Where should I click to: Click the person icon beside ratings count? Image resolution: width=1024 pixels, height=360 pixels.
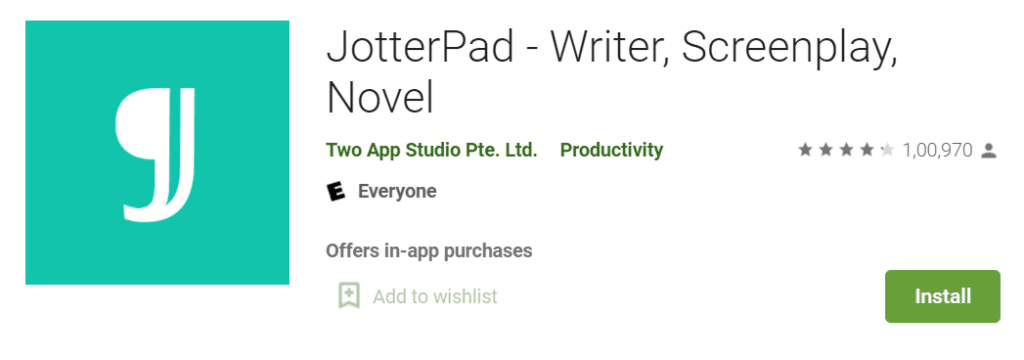coord(989,151)
